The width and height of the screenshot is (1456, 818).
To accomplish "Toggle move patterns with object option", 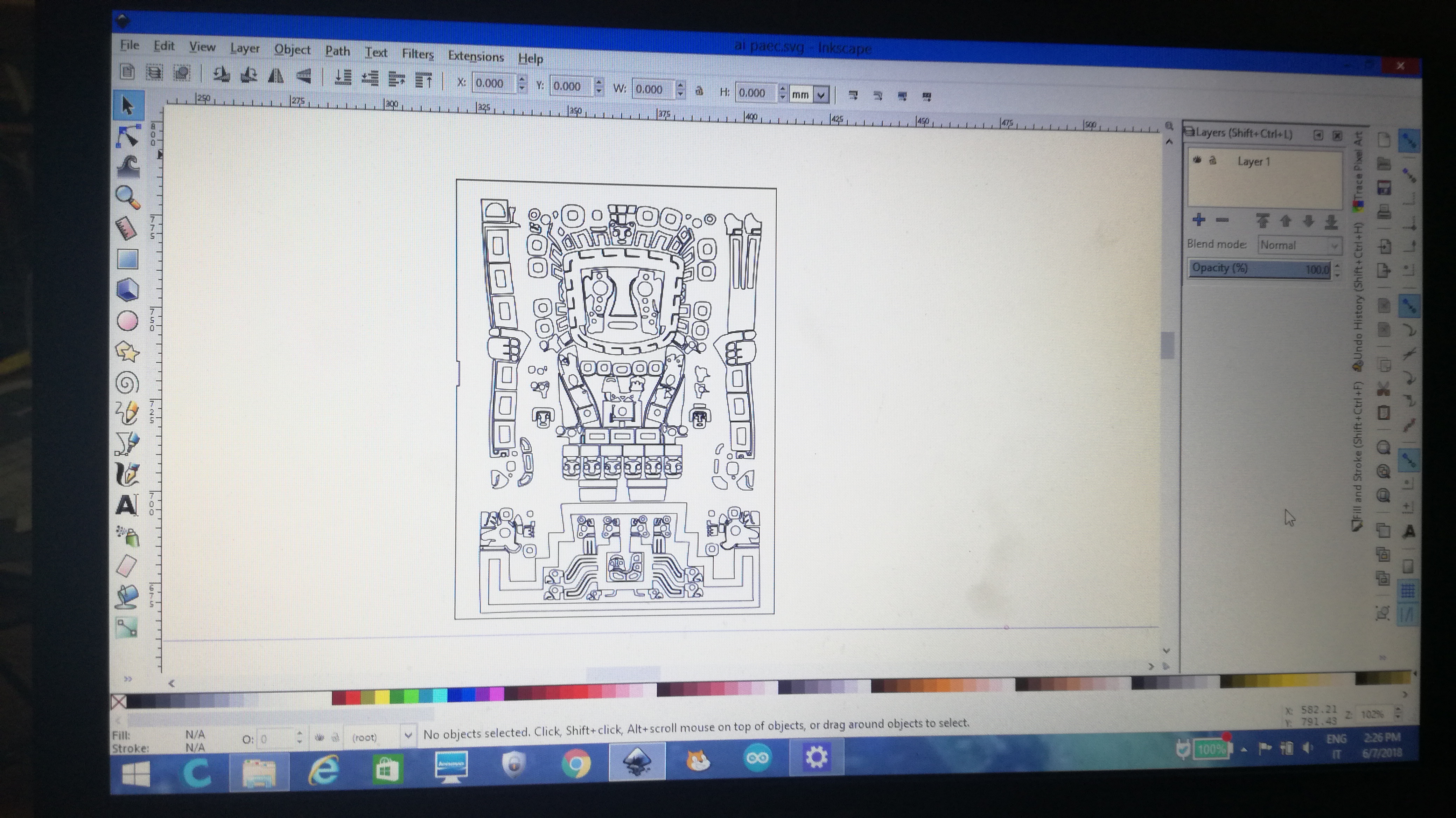I will pyautogui.click(x=926, y=97).
